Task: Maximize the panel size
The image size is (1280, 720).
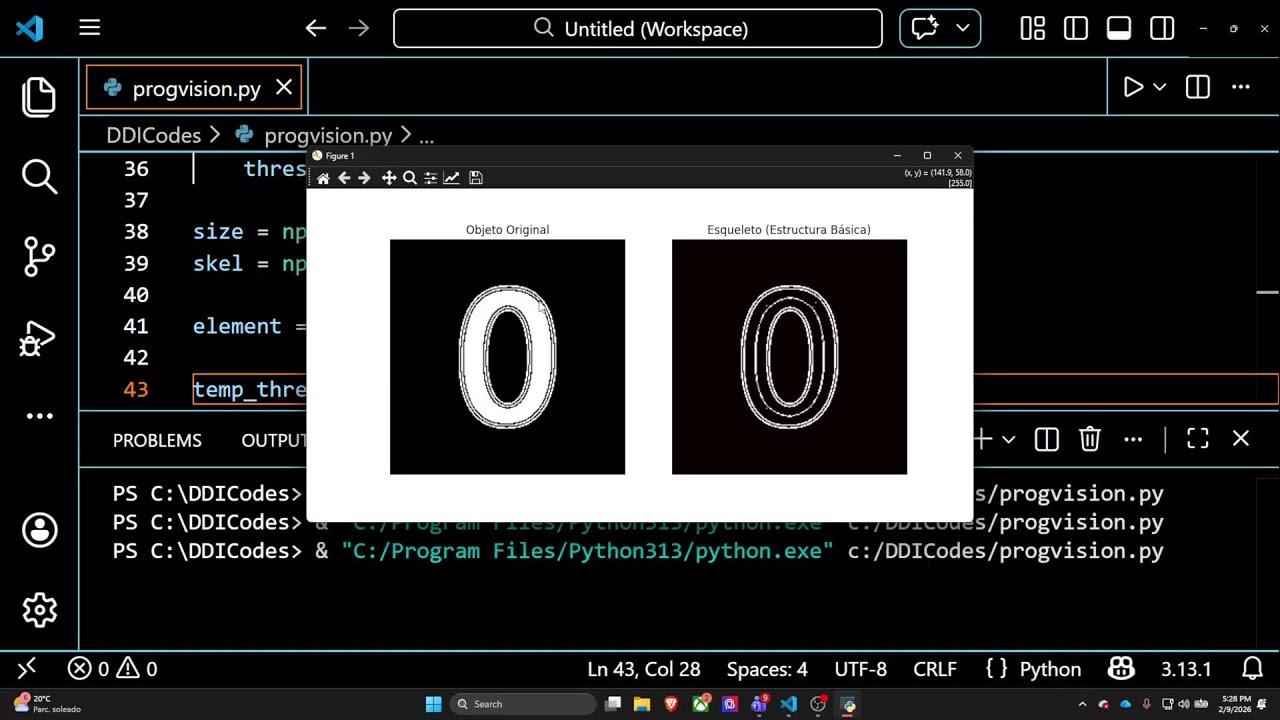Action: pyautogui.click(x=1198, y=439)
